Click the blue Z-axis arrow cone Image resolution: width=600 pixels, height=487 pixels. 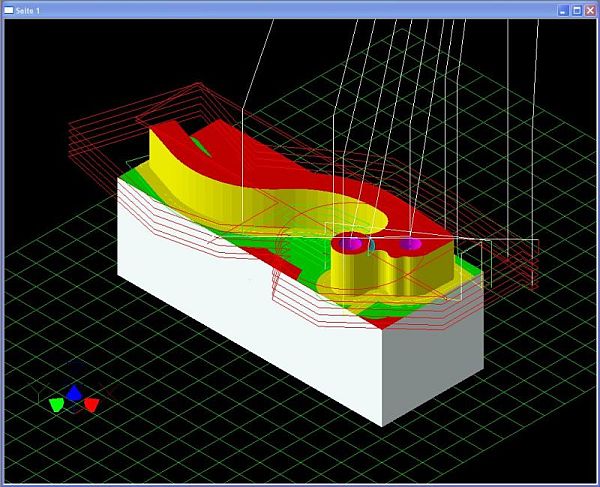click(74, 393)
